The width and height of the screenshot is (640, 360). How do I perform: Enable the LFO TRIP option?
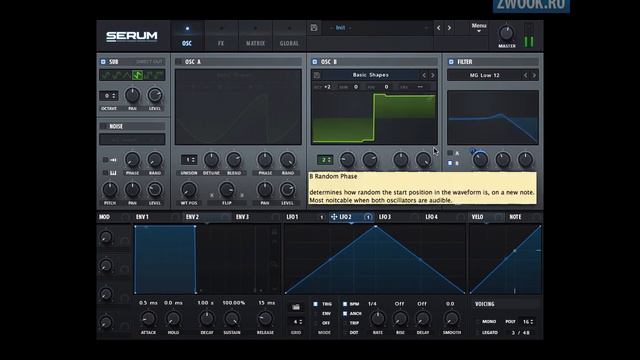coord(345,323)
